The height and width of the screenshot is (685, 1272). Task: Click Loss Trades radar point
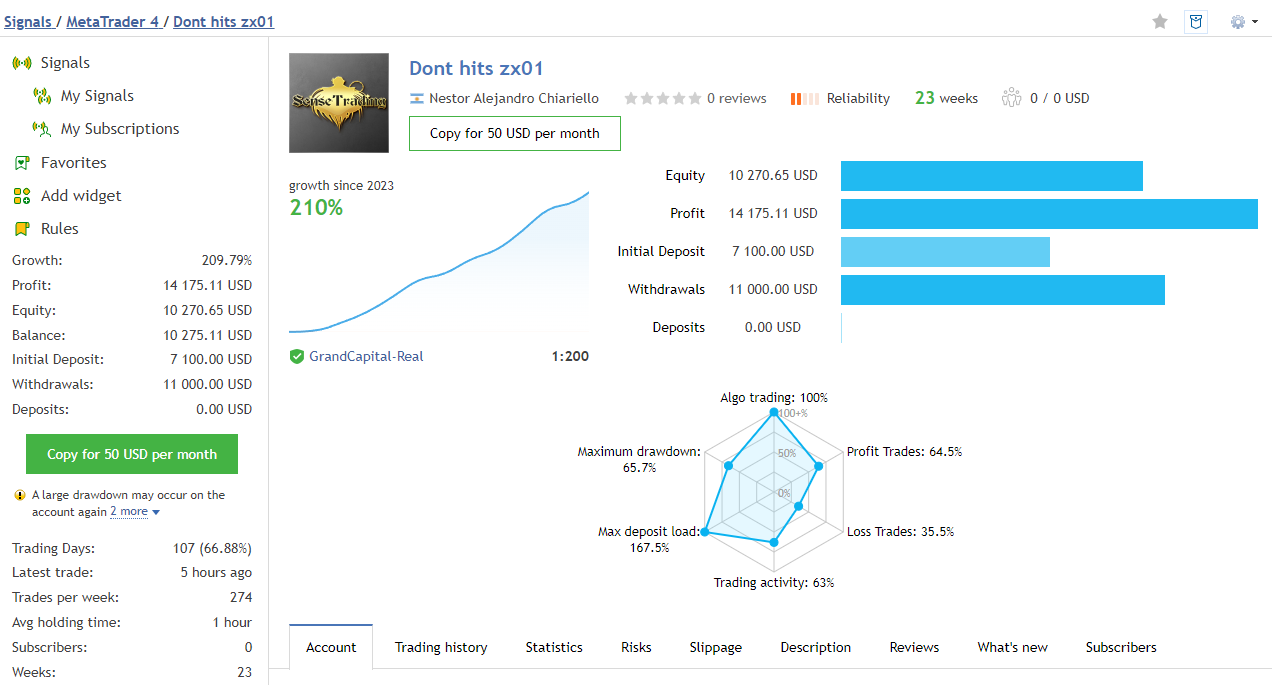799,507
